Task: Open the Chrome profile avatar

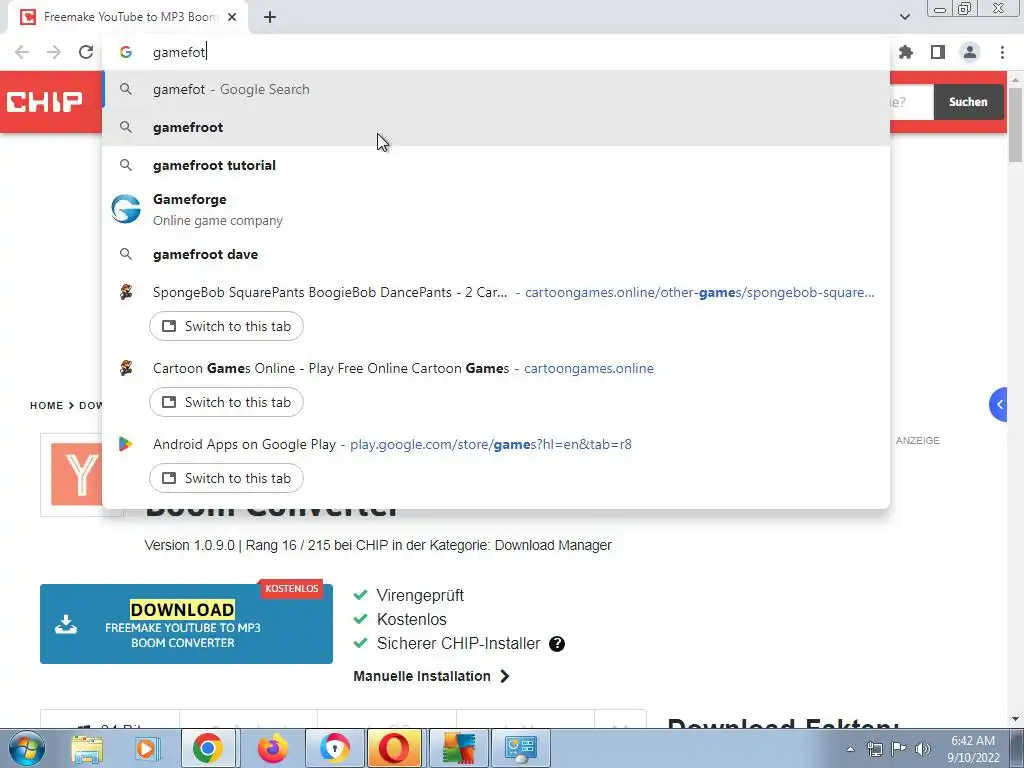Action: tap(969, 52)
